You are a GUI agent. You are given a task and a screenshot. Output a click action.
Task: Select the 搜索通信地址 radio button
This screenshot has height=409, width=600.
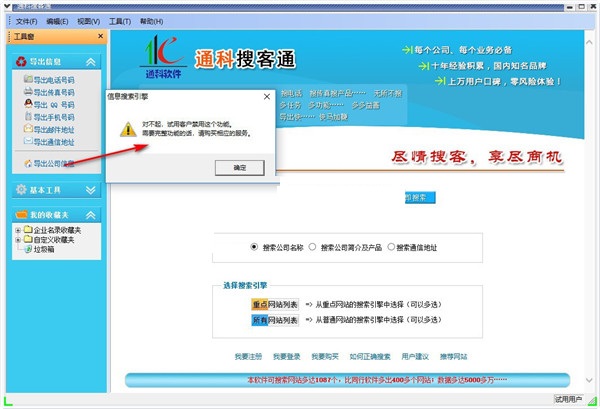pos(391,247)
